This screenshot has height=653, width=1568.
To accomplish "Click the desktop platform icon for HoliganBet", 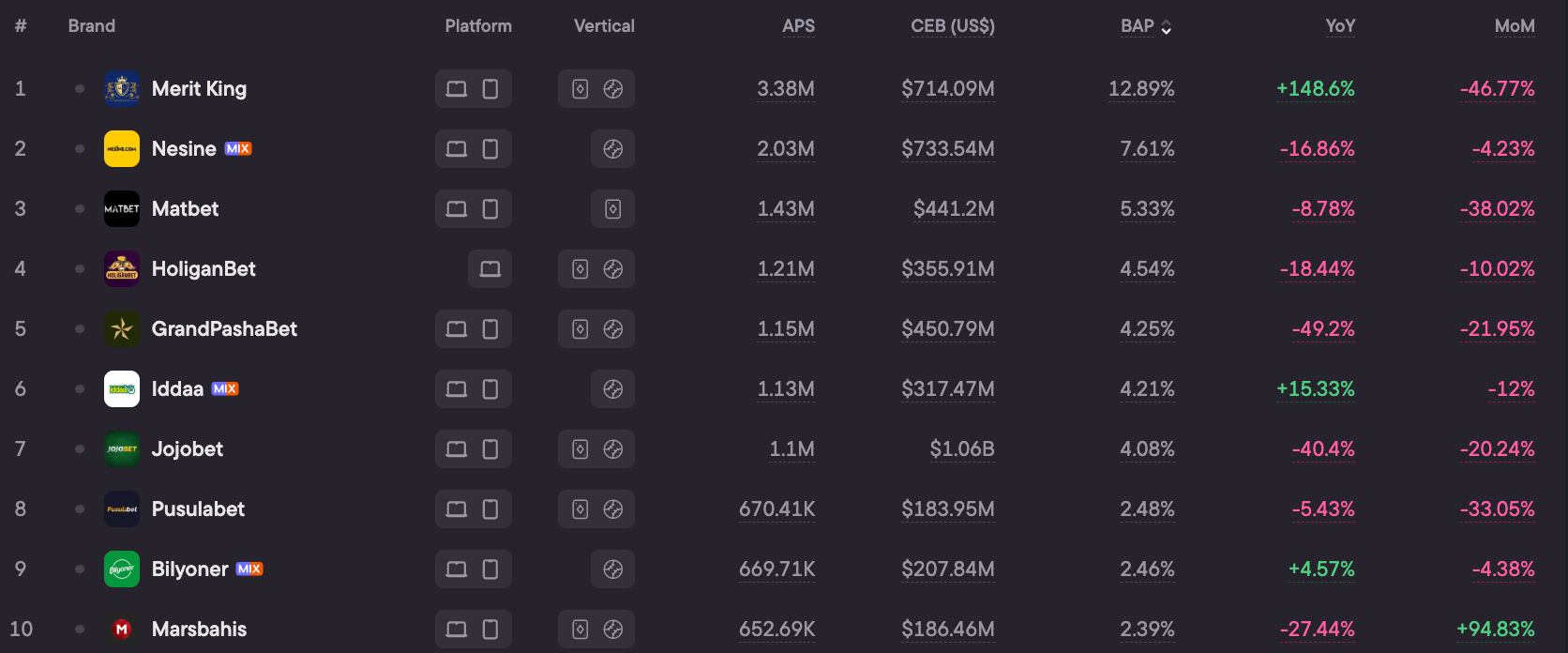I will click(490, 269).
